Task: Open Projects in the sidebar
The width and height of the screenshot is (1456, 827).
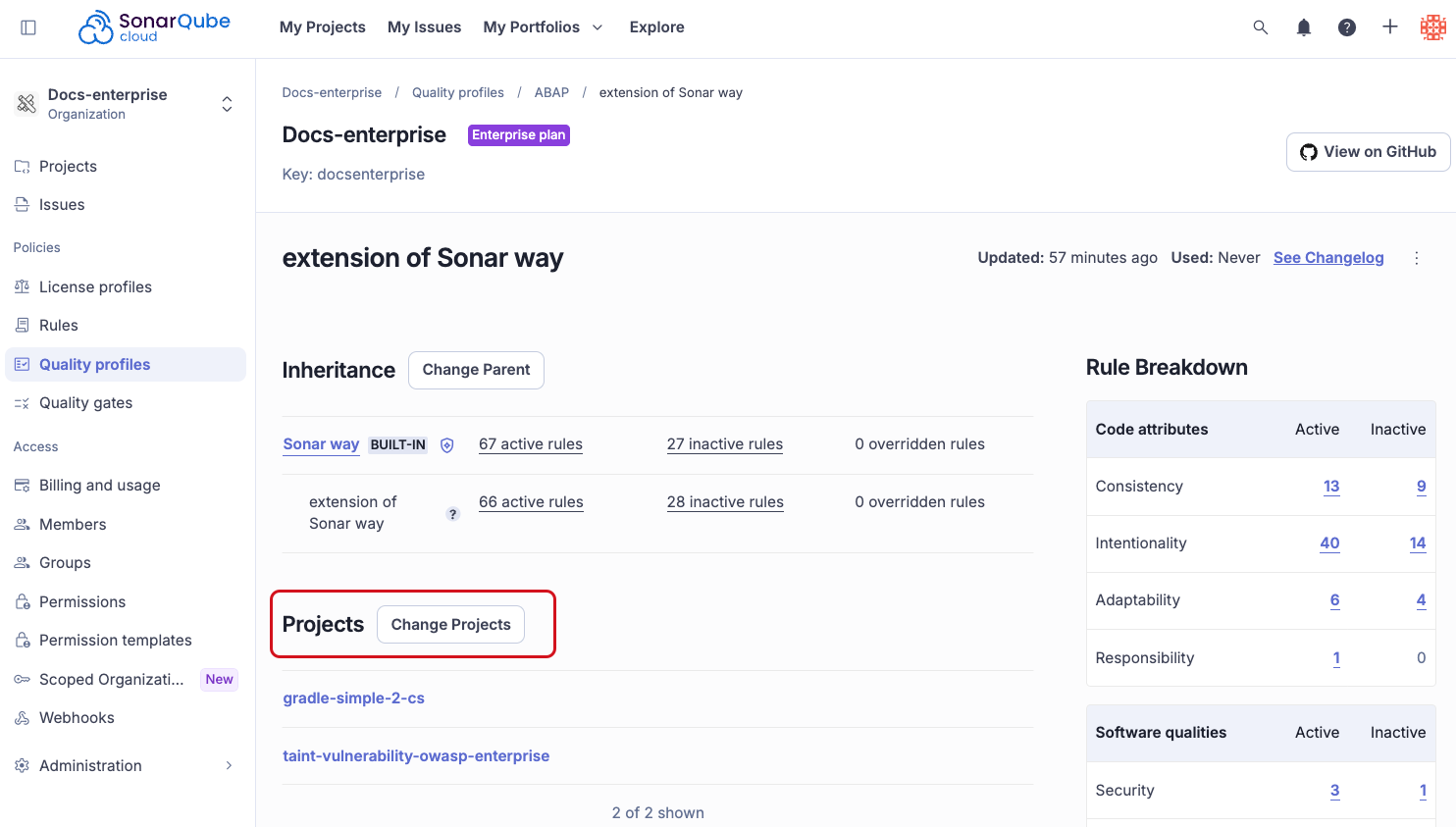Action: point(126,167)
